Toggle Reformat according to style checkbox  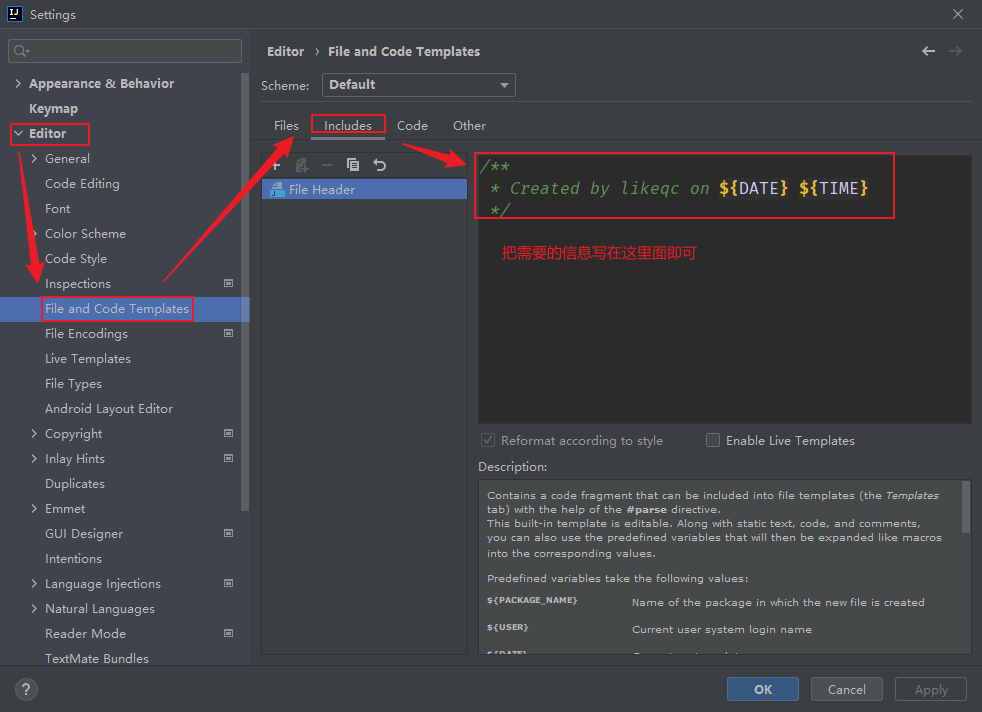point(488,440)
